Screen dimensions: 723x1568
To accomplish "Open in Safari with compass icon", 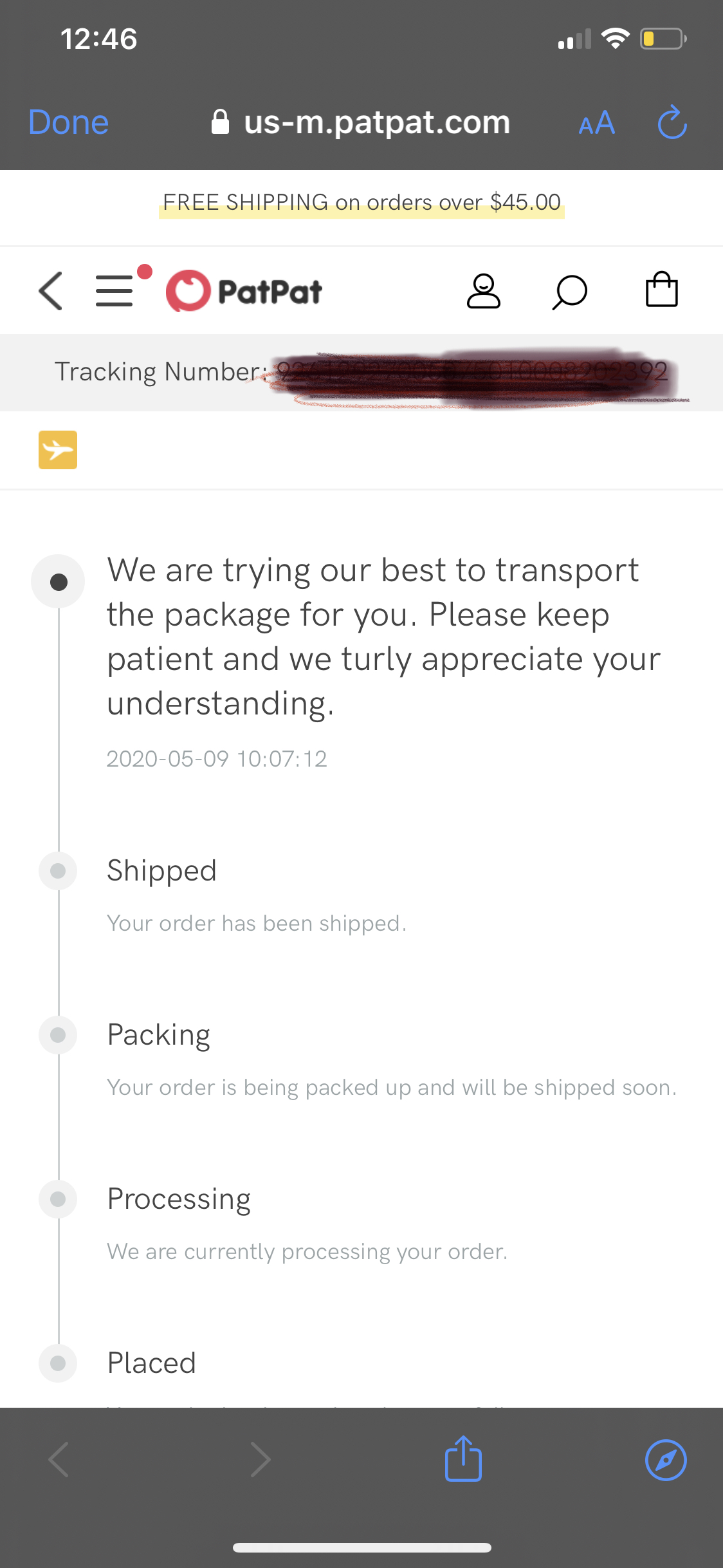I will [x=666, y=1460].
